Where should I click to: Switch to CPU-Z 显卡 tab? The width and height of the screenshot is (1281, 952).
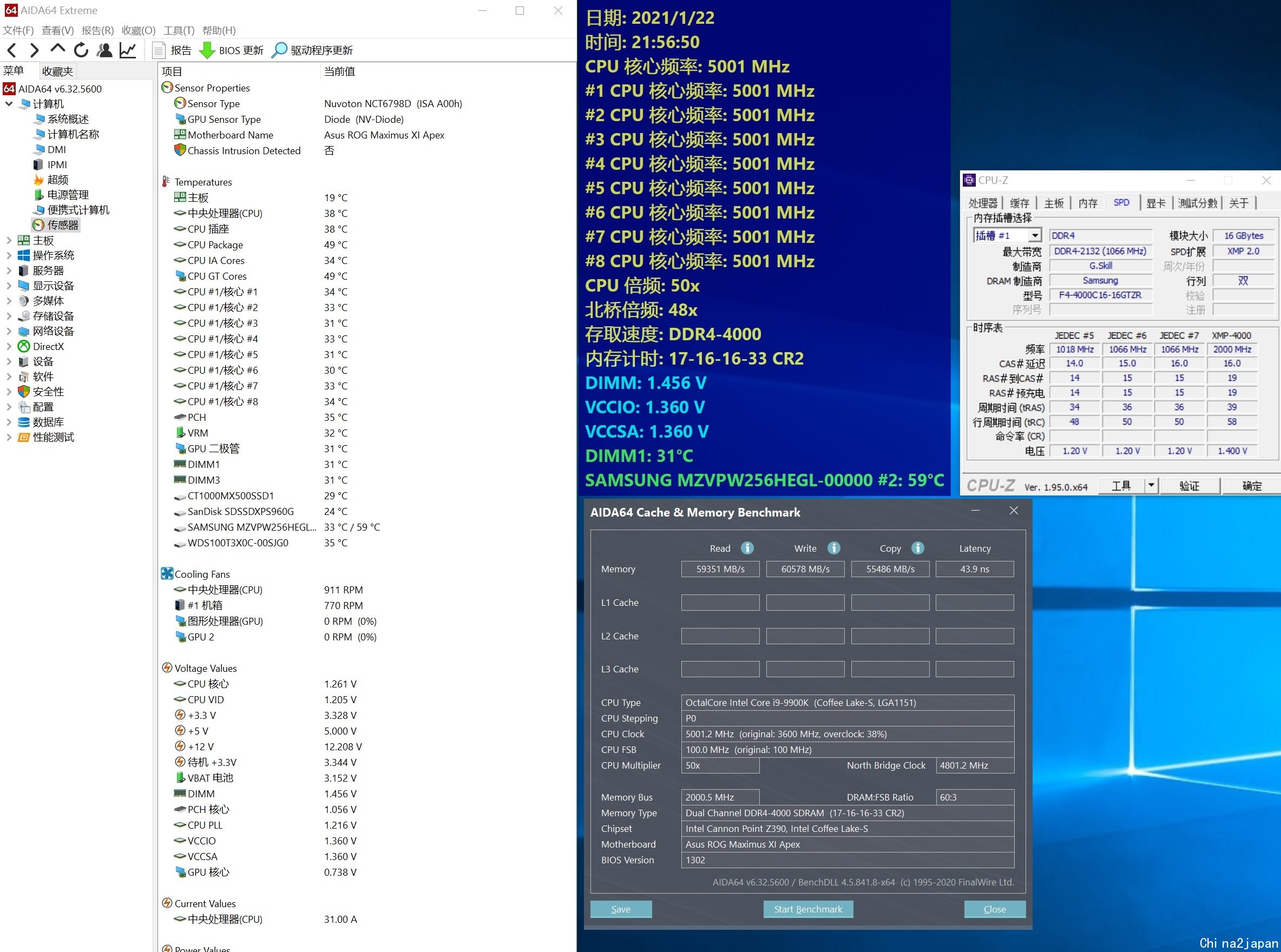[1155, 203]
